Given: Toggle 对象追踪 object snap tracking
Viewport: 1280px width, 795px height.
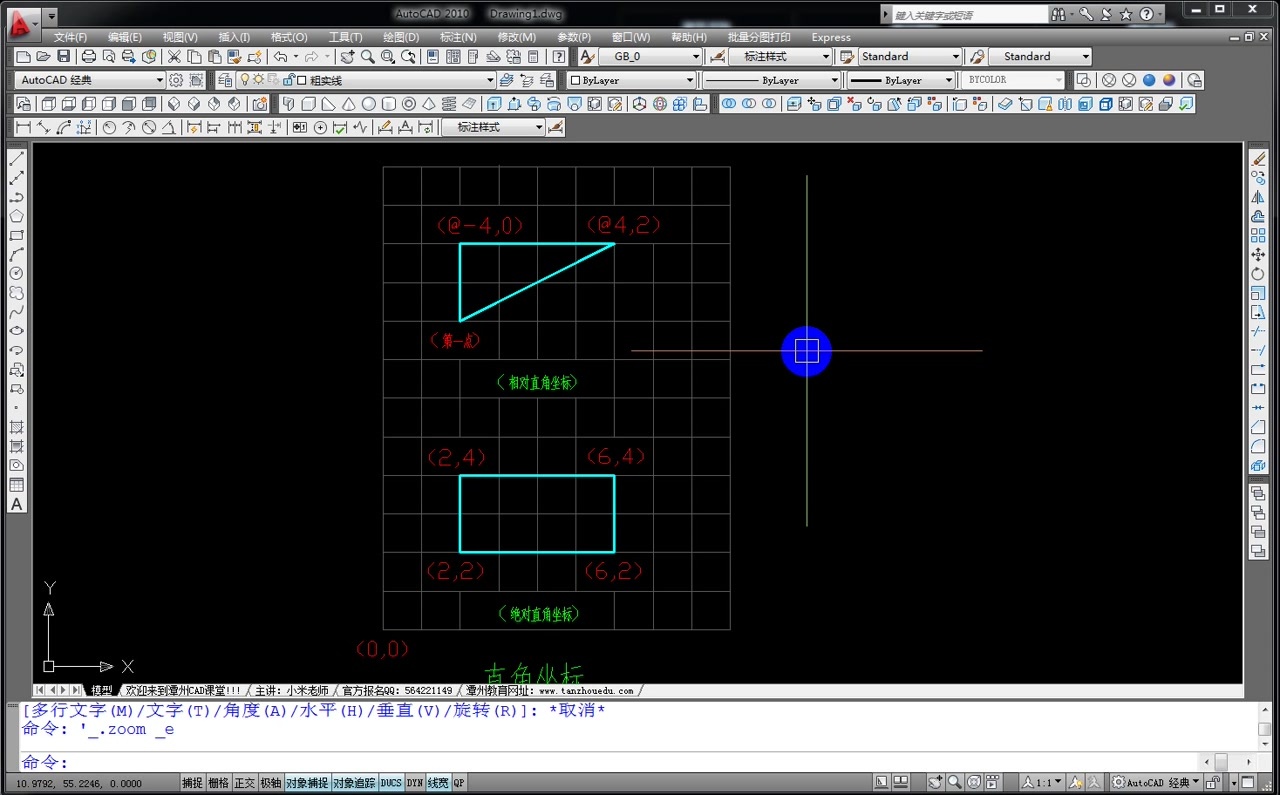Looking at the screenshot, I should coord(354,783).
